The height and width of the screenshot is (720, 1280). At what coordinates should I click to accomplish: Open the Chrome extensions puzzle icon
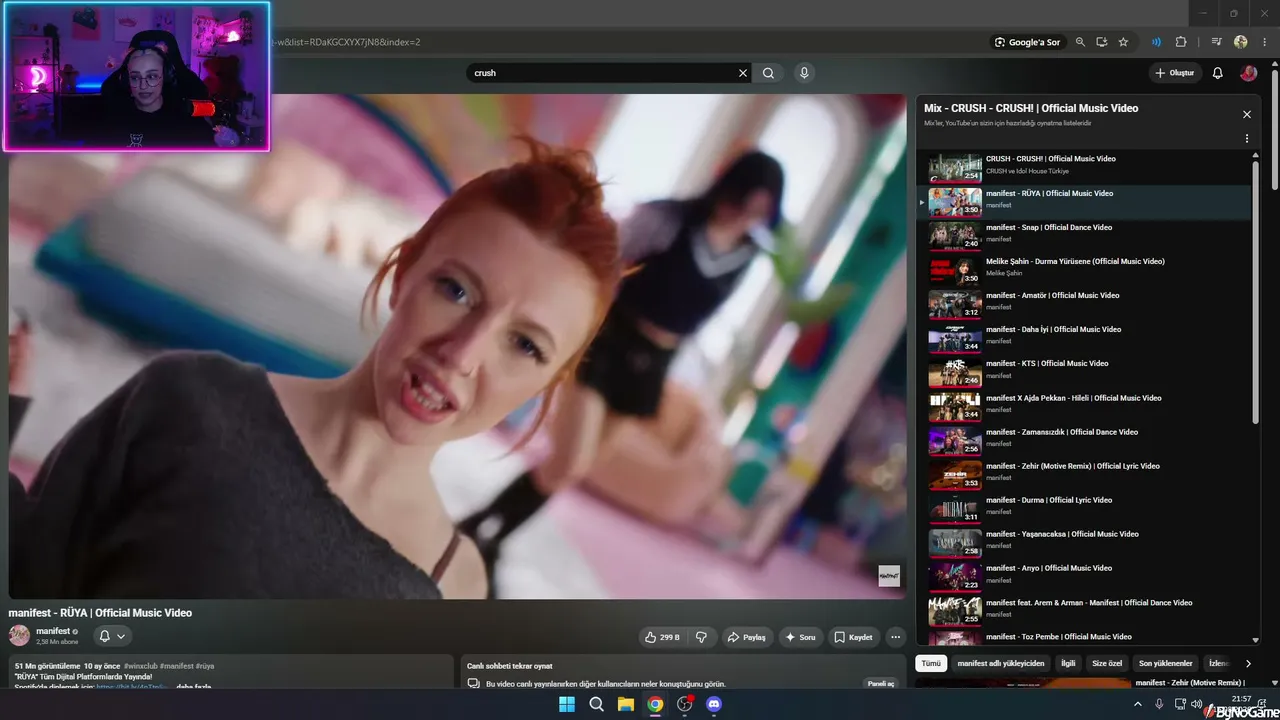pyautogui.click(x=1181, y=42)
